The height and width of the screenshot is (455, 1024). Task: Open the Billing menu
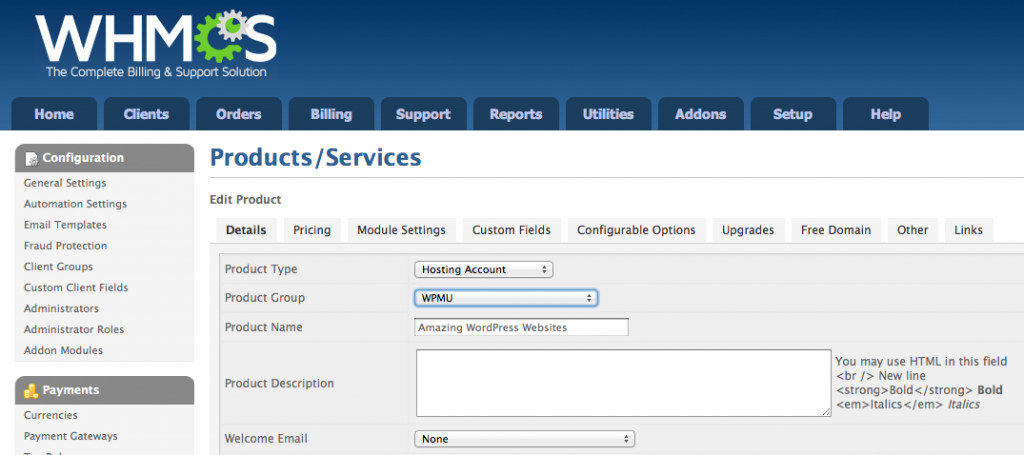pyautogui.click(x=331, y=114)
